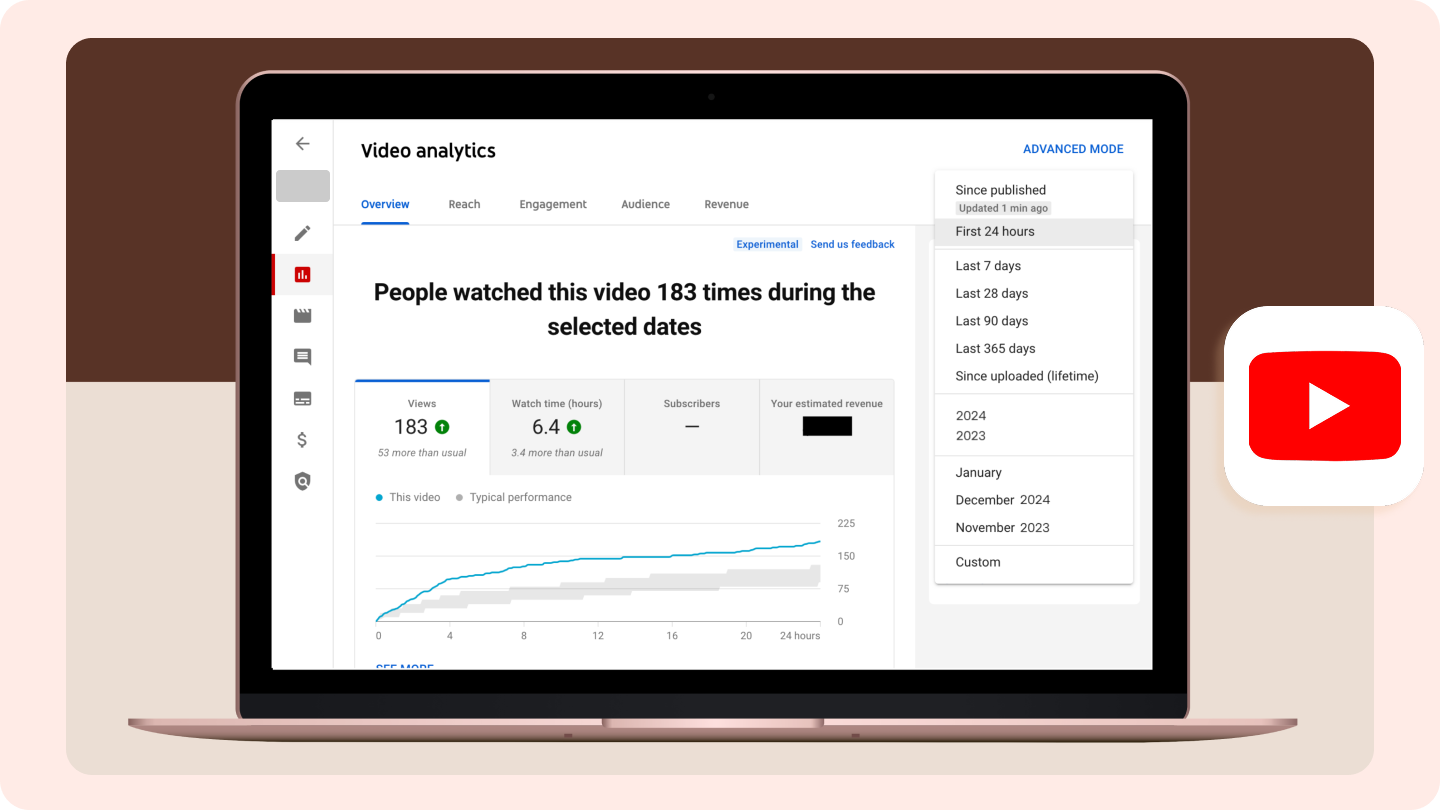Select the First 24 hours option
1440x810 pixels.
click(x=995, y=231)
